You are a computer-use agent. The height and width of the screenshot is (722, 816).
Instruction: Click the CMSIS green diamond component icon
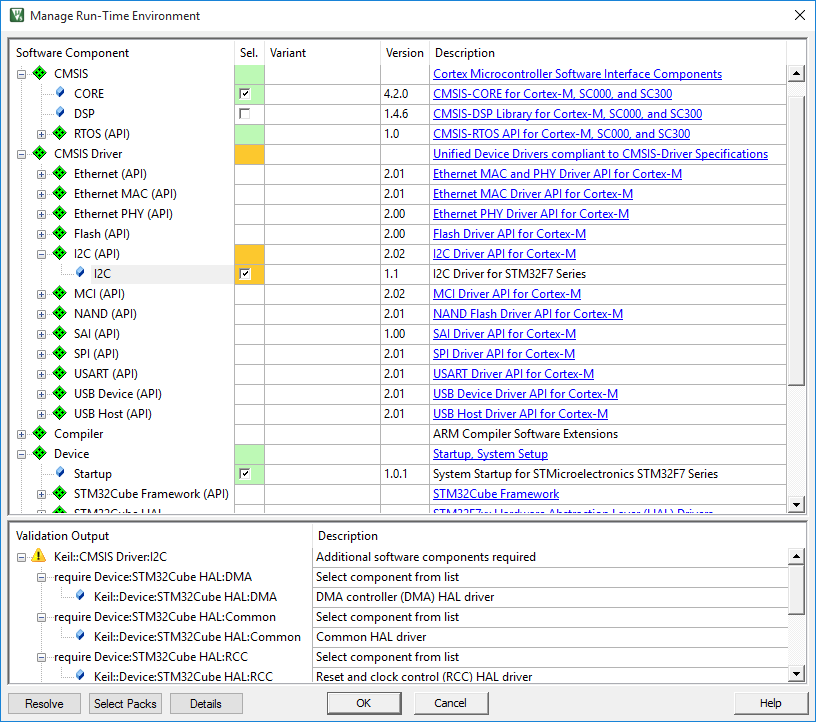[40, 73]
